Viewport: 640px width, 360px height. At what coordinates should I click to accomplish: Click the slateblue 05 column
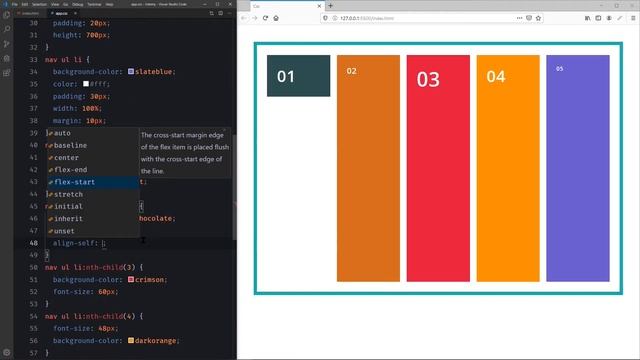(x=578, y=168)
